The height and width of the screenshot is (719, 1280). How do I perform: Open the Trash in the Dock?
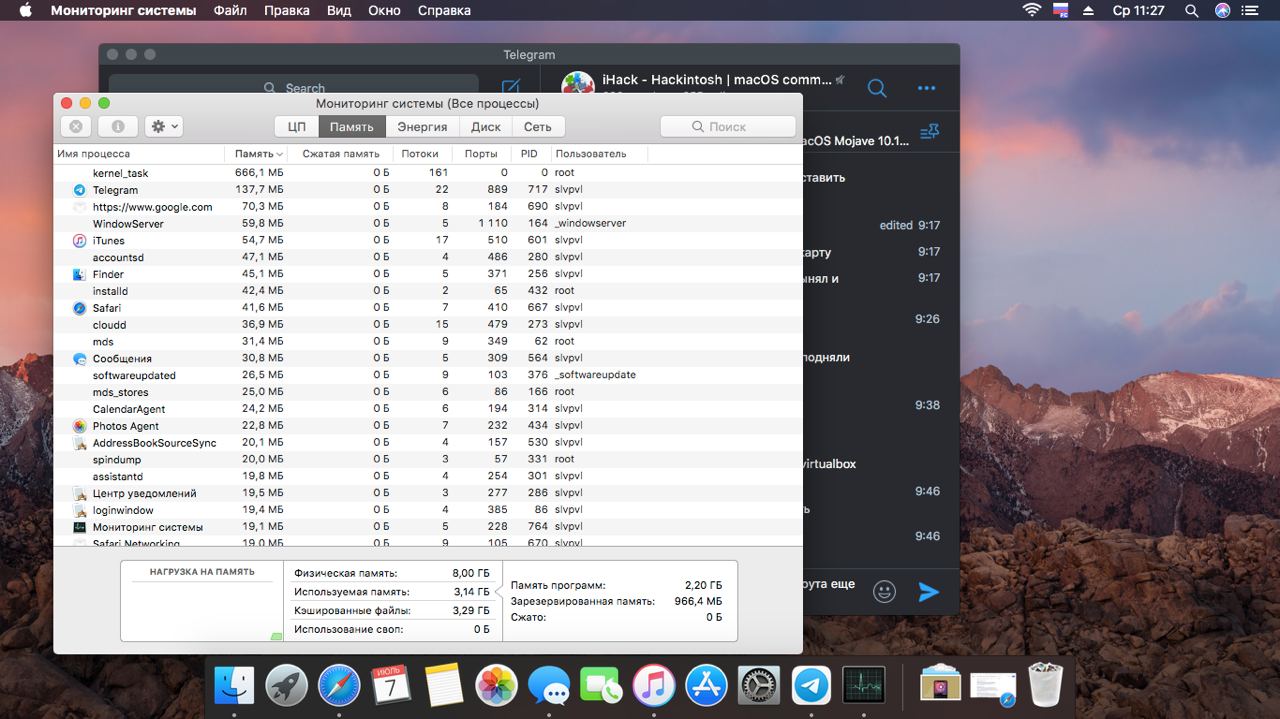point(1045,685)
